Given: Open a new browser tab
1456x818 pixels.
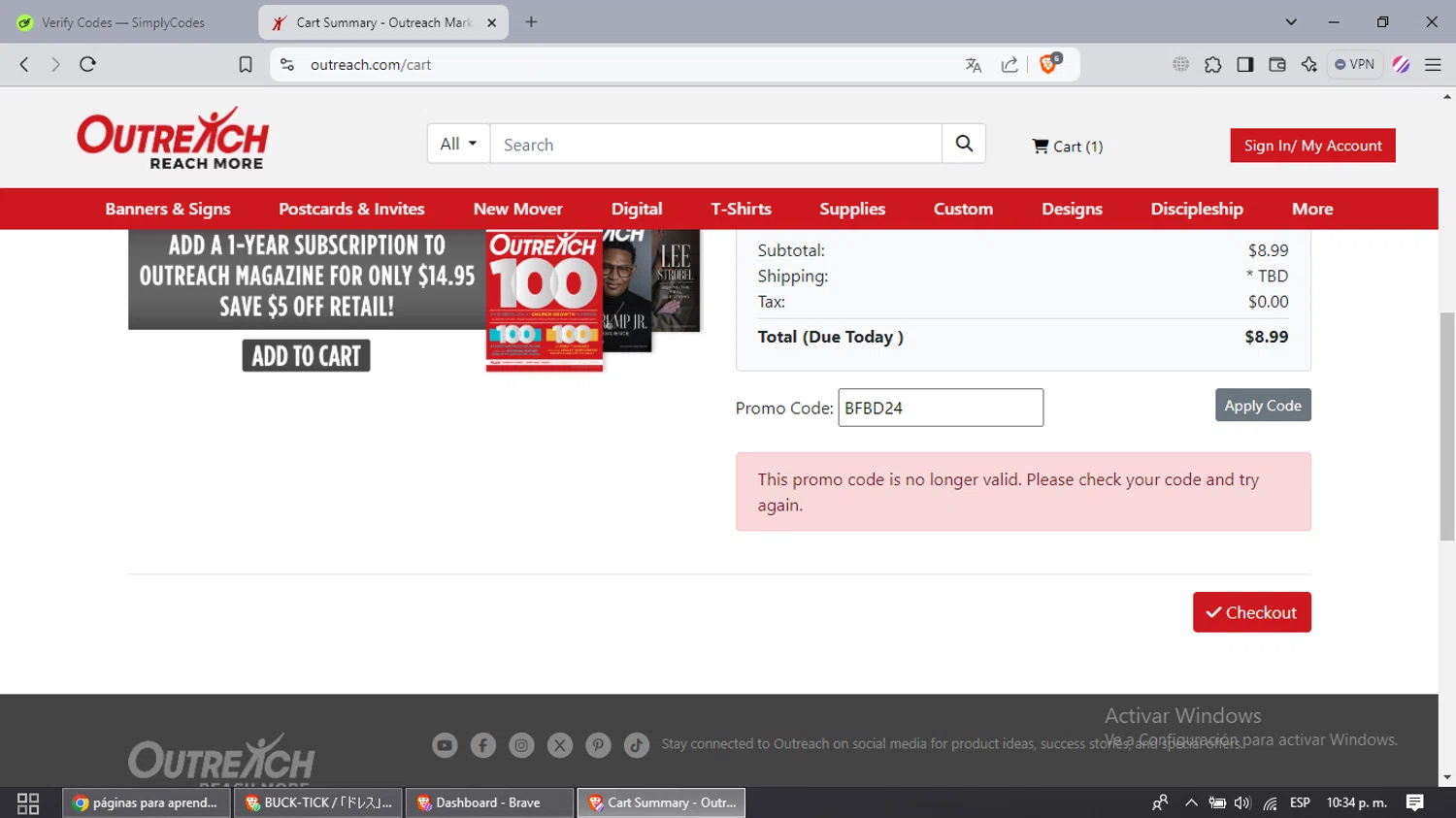Looking at the screenshot, I should [531, 22].
